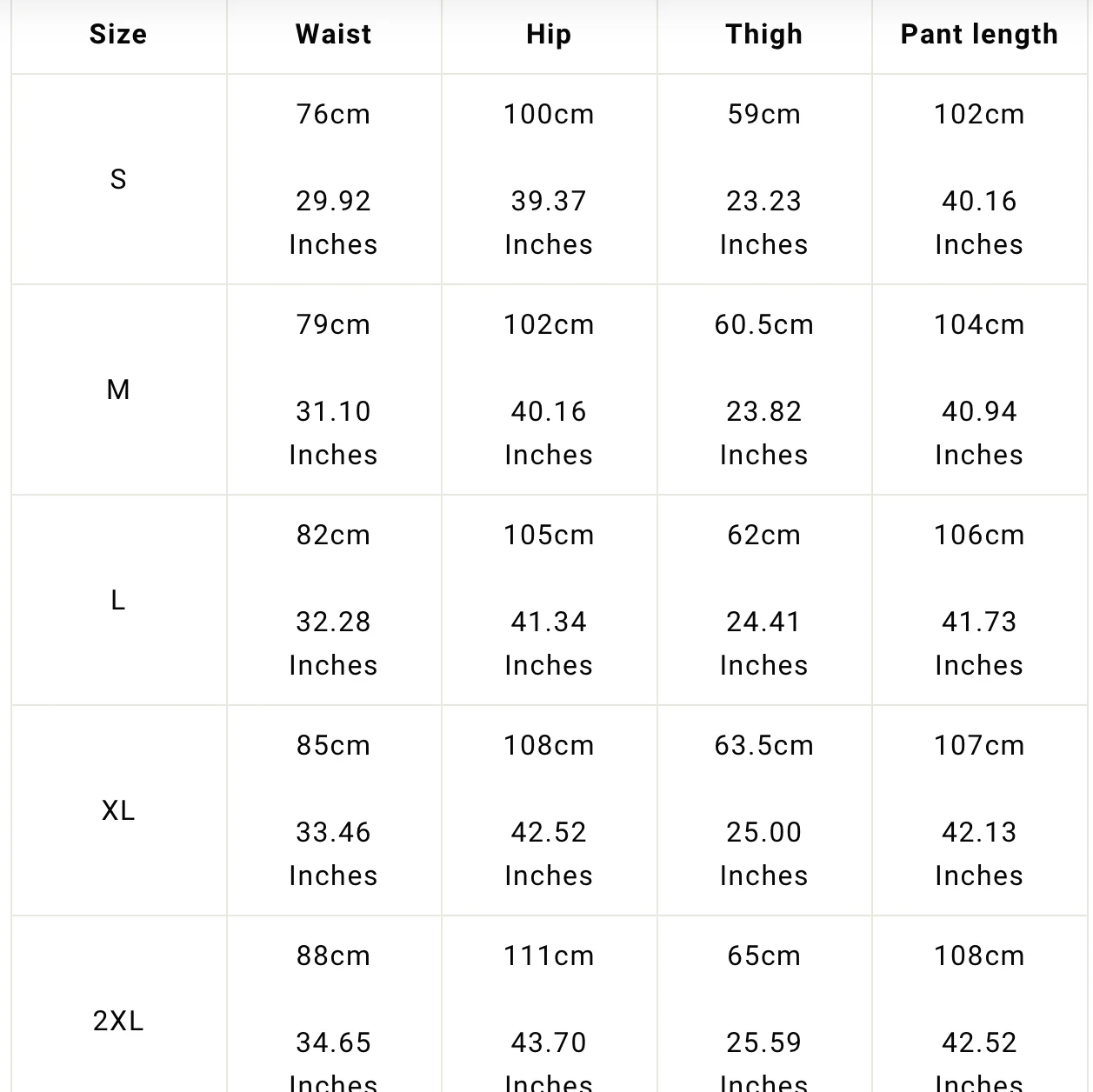Select the S size row label
The width and height of the screenshot is (1093, 1092).
(x=118, y=179)
